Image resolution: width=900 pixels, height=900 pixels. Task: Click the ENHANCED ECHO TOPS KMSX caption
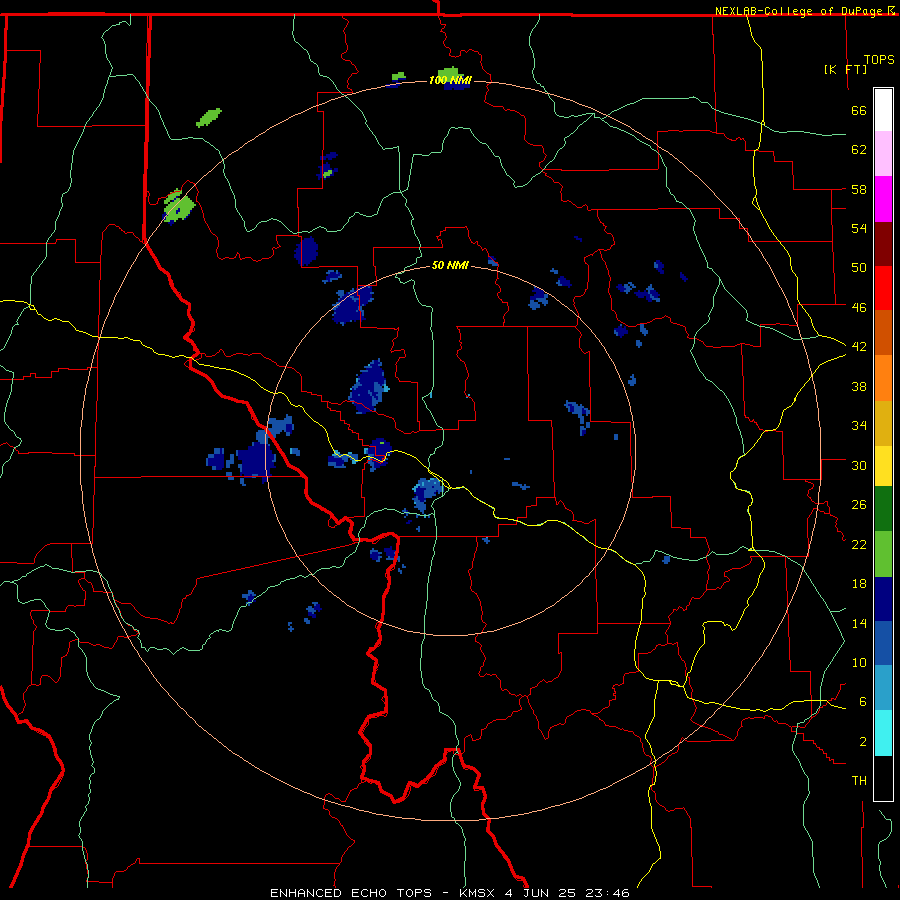click(x=450, y=893)
